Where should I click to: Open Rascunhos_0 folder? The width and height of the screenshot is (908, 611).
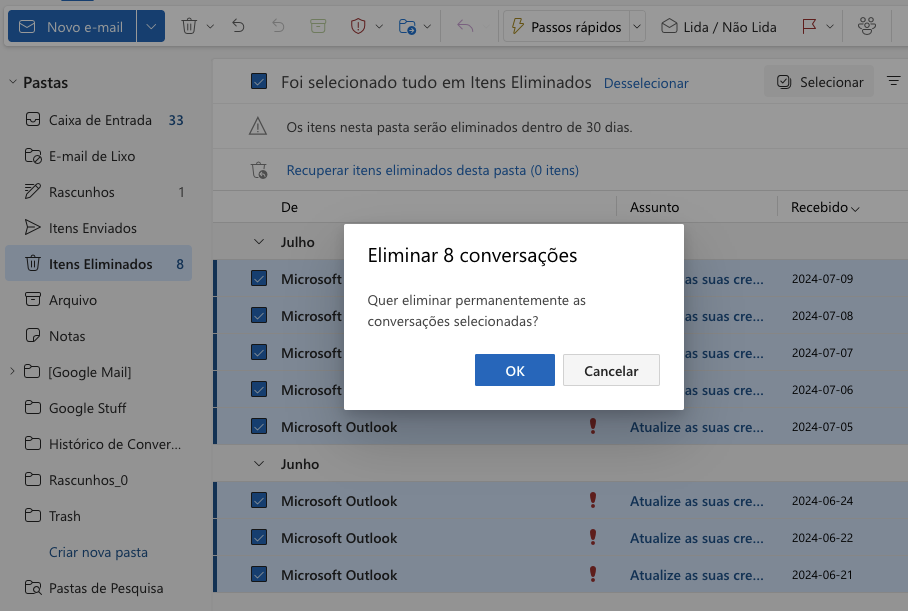(x=98, y=480)
